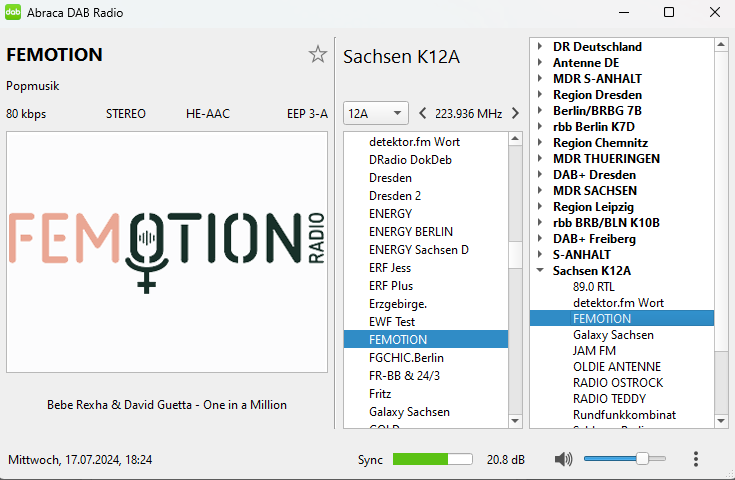Click the FEMOTION radio logo image
Viewport: 735px width, 480px height.
click(167, 250)
